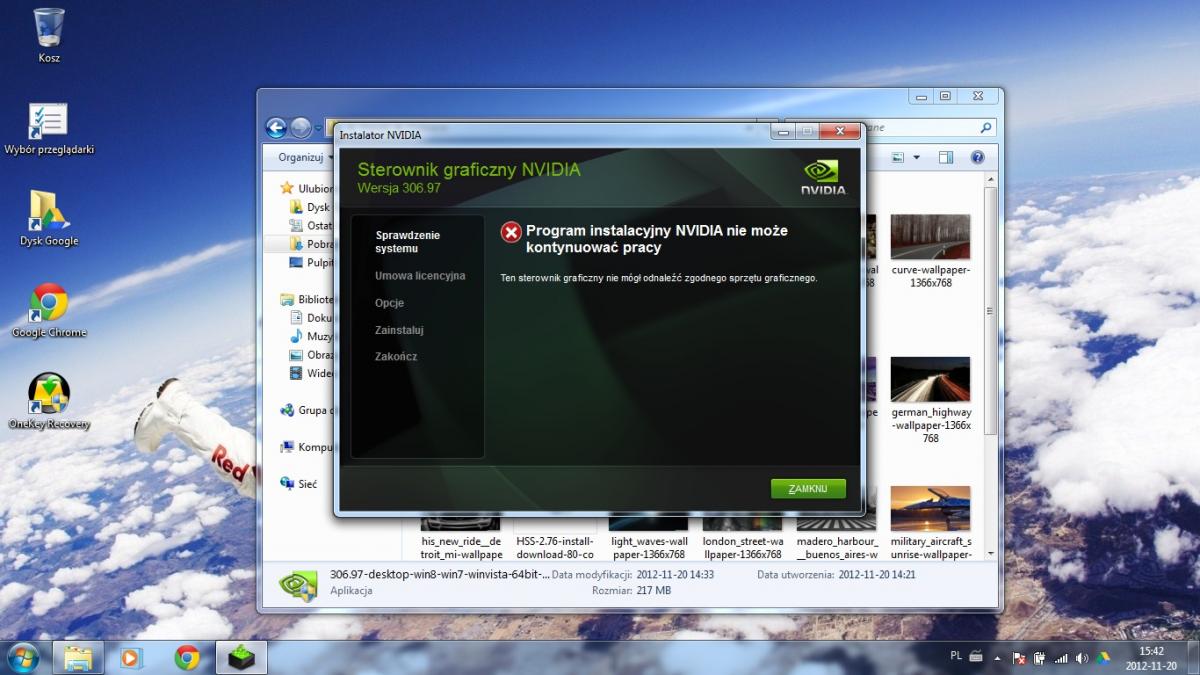Click the ZAMKNIJ button in NVIDIA installer
1200x675 pixels.
(808, 489)
